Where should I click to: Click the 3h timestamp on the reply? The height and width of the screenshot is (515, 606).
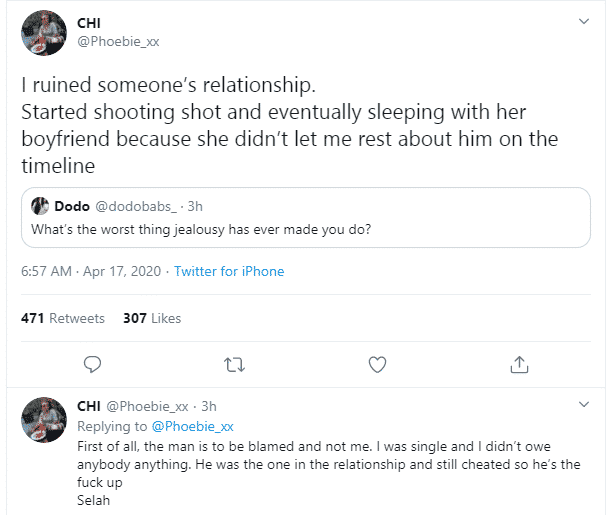(x=209, y=406)
